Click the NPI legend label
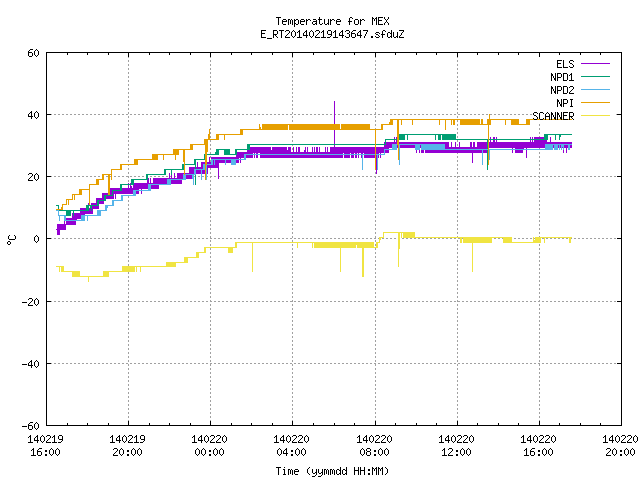 click(x=565, y=103)
